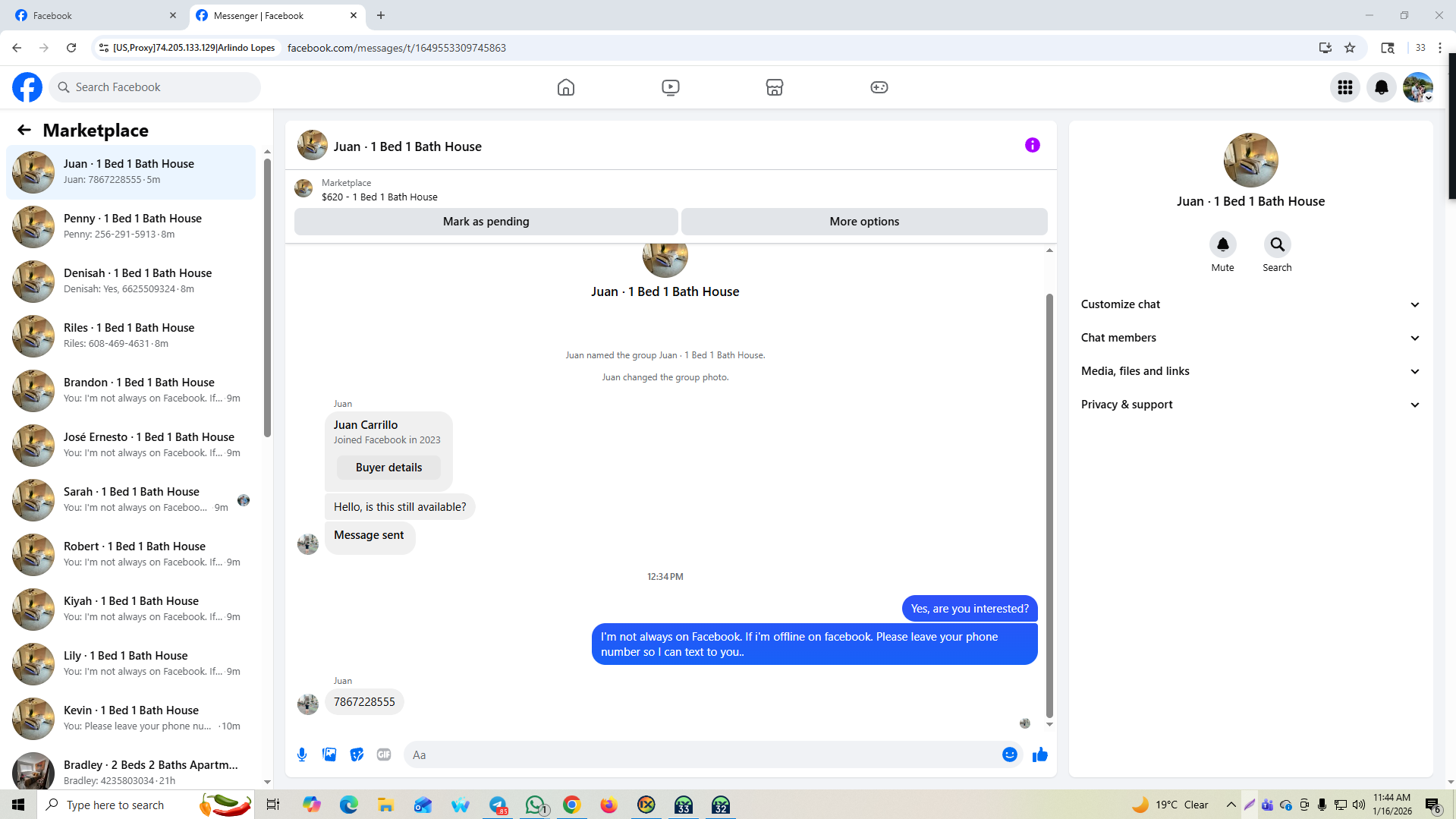Open the Sarah · 1 Bed 1 Bath House chat
The width and height of the screenshot is (1456, 819).
point(131,499)
